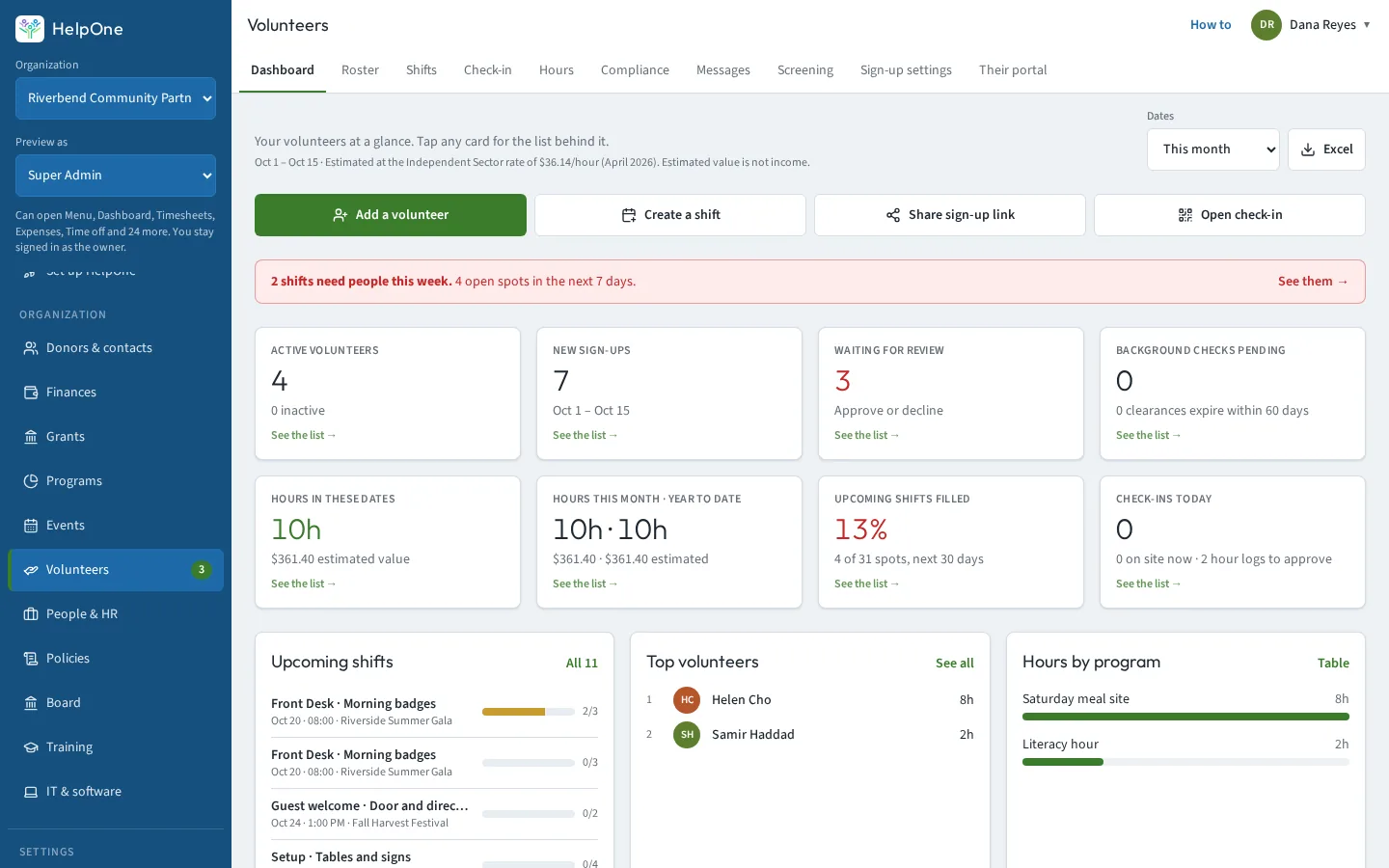
Task: Click the Volunteers badge showing 3
Action: click(x=201, y=570)
